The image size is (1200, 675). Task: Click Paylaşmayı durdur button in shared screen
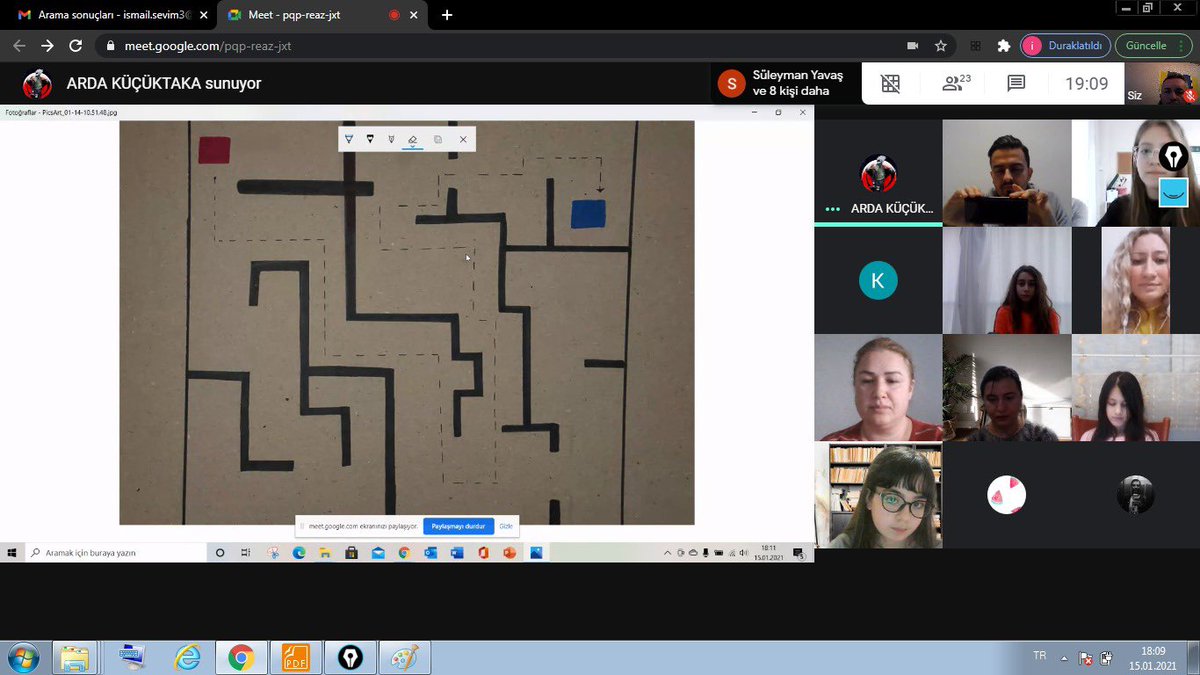click(x=458, y=526)
